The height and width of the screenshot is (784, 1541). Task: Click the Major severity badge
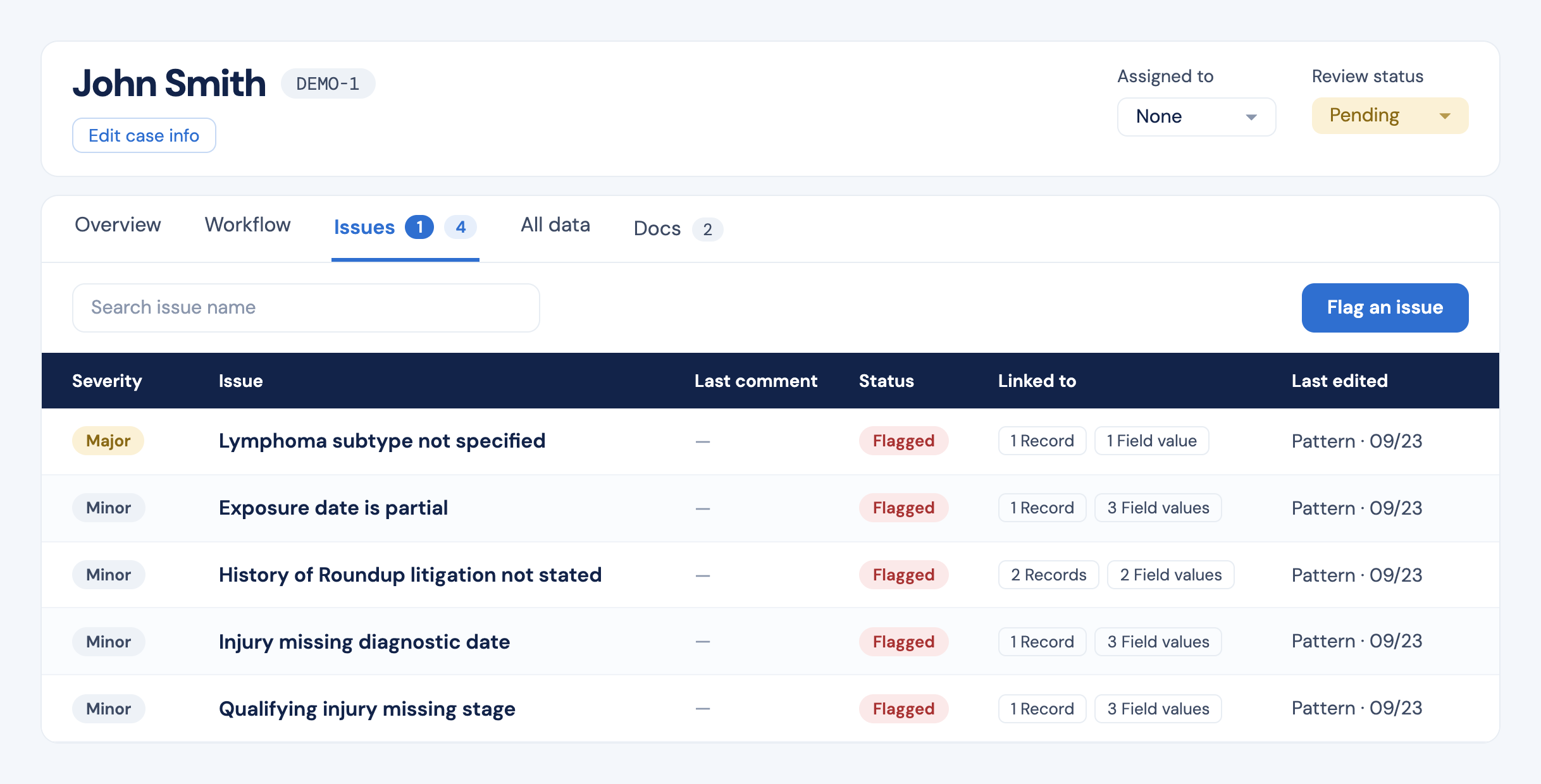pos(108,441)
